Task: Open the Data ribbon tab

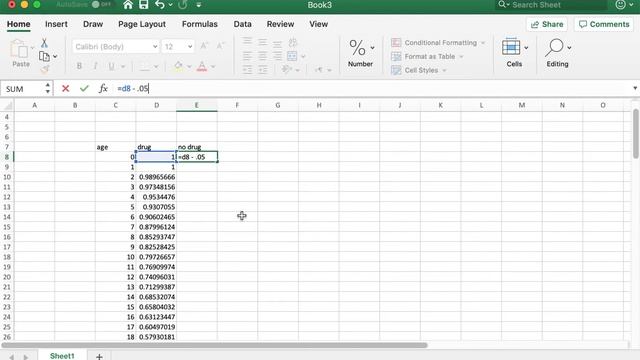Action: pyautogui.click(x=242, y=24)
